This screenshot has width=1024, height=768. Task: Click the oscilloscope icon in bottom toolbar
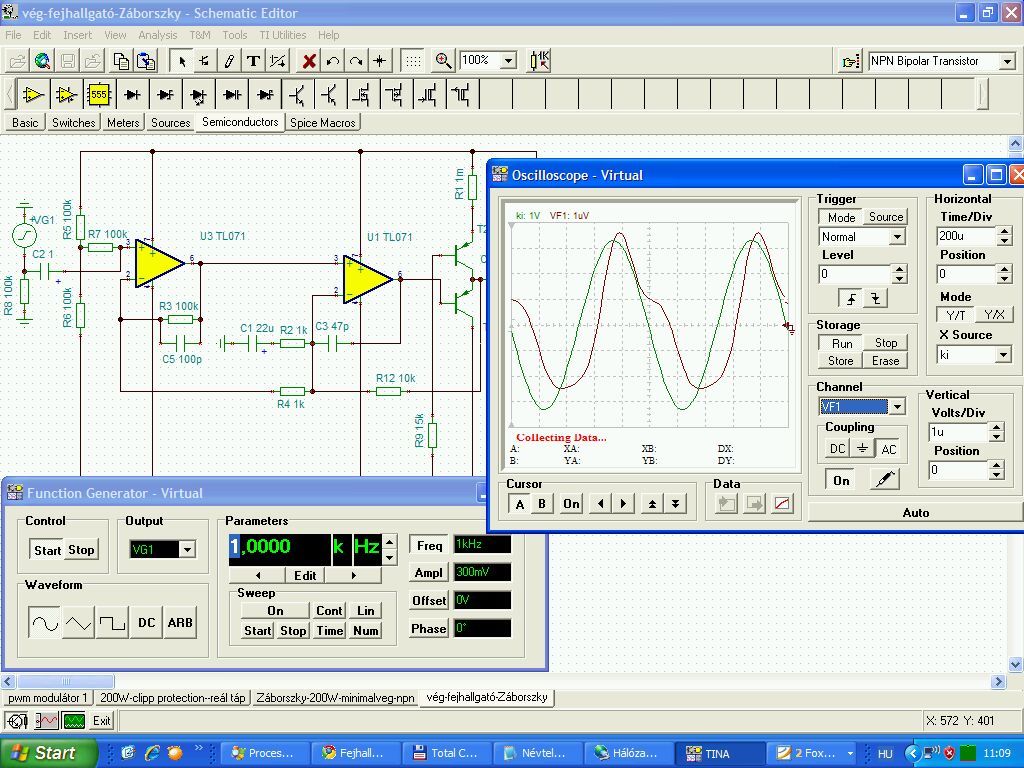tap(75, 721)
